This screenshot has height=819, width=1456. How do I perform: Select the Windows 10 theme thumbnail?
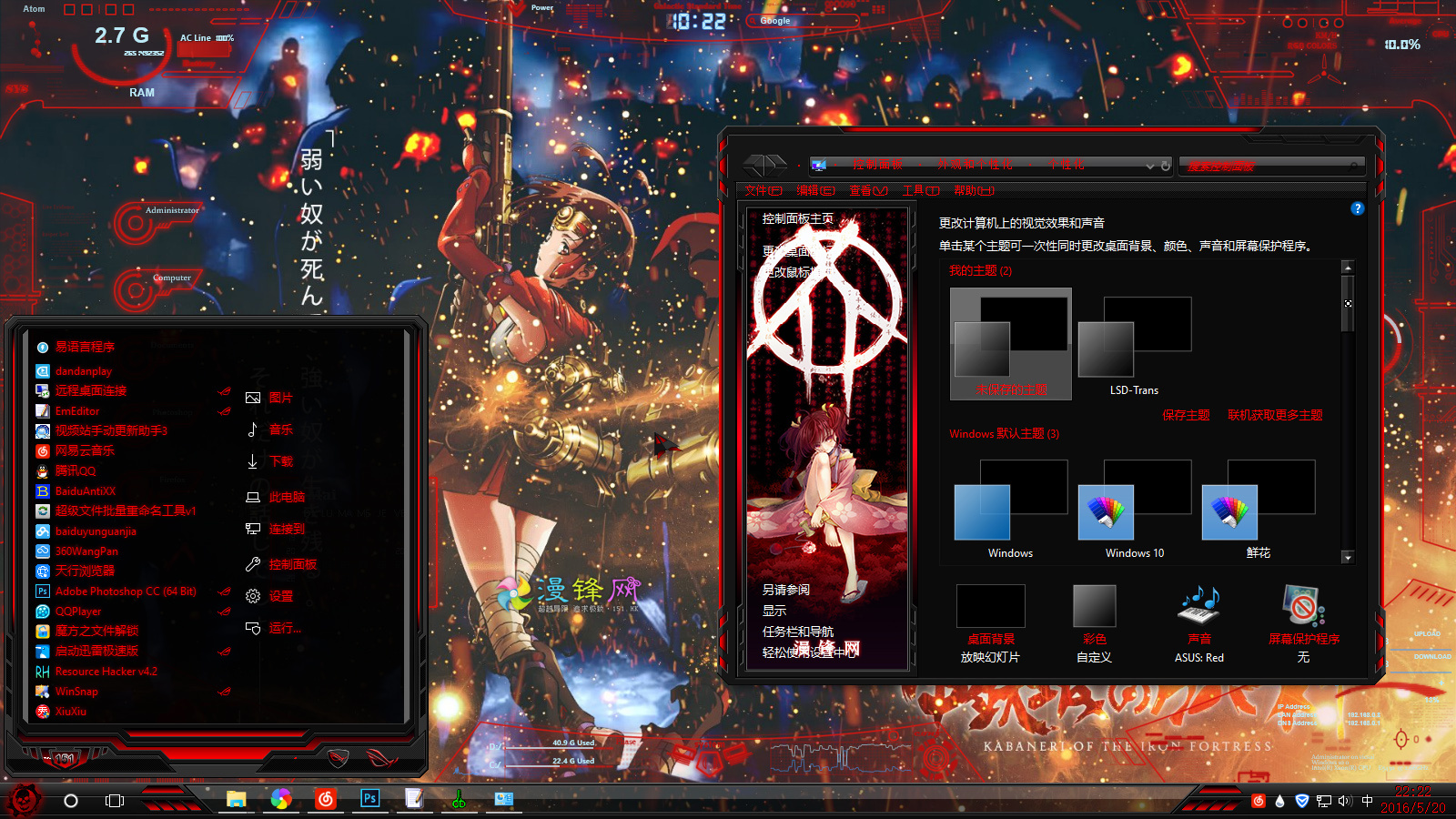click(1135, 509)
